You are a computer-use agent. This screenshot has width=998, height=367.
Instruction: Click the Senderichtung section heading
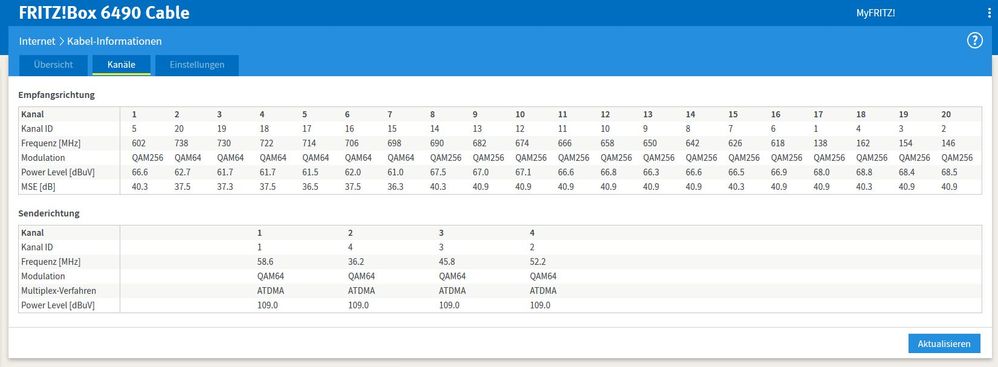50,214
